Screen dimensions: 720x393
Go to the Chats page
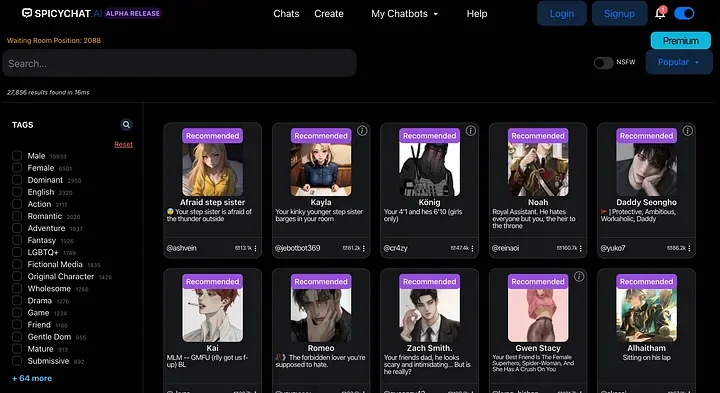[x=286, y=14]
